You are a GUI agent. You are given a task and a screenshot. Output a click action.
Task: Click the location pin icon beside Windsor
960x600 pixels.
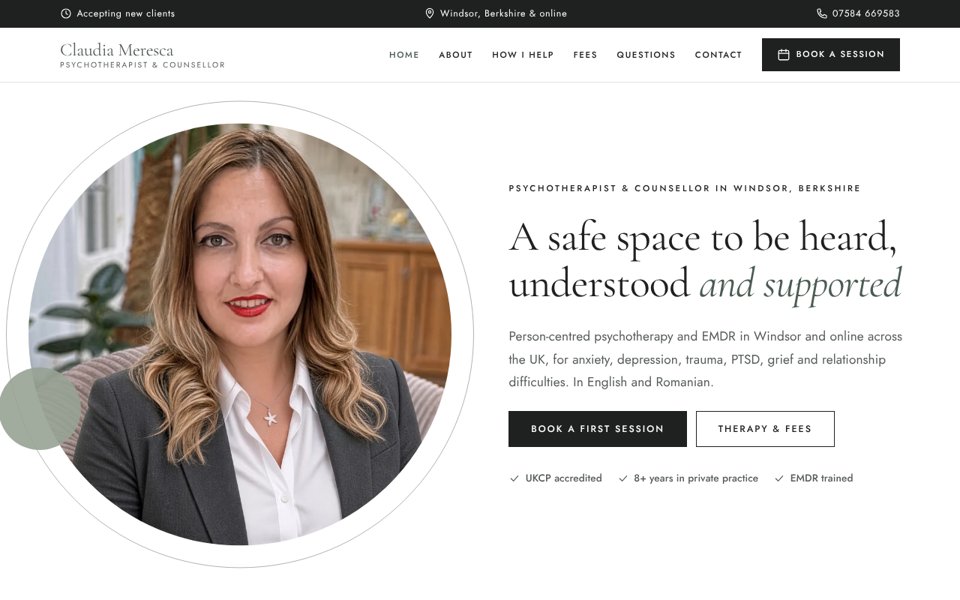point(430,13)
